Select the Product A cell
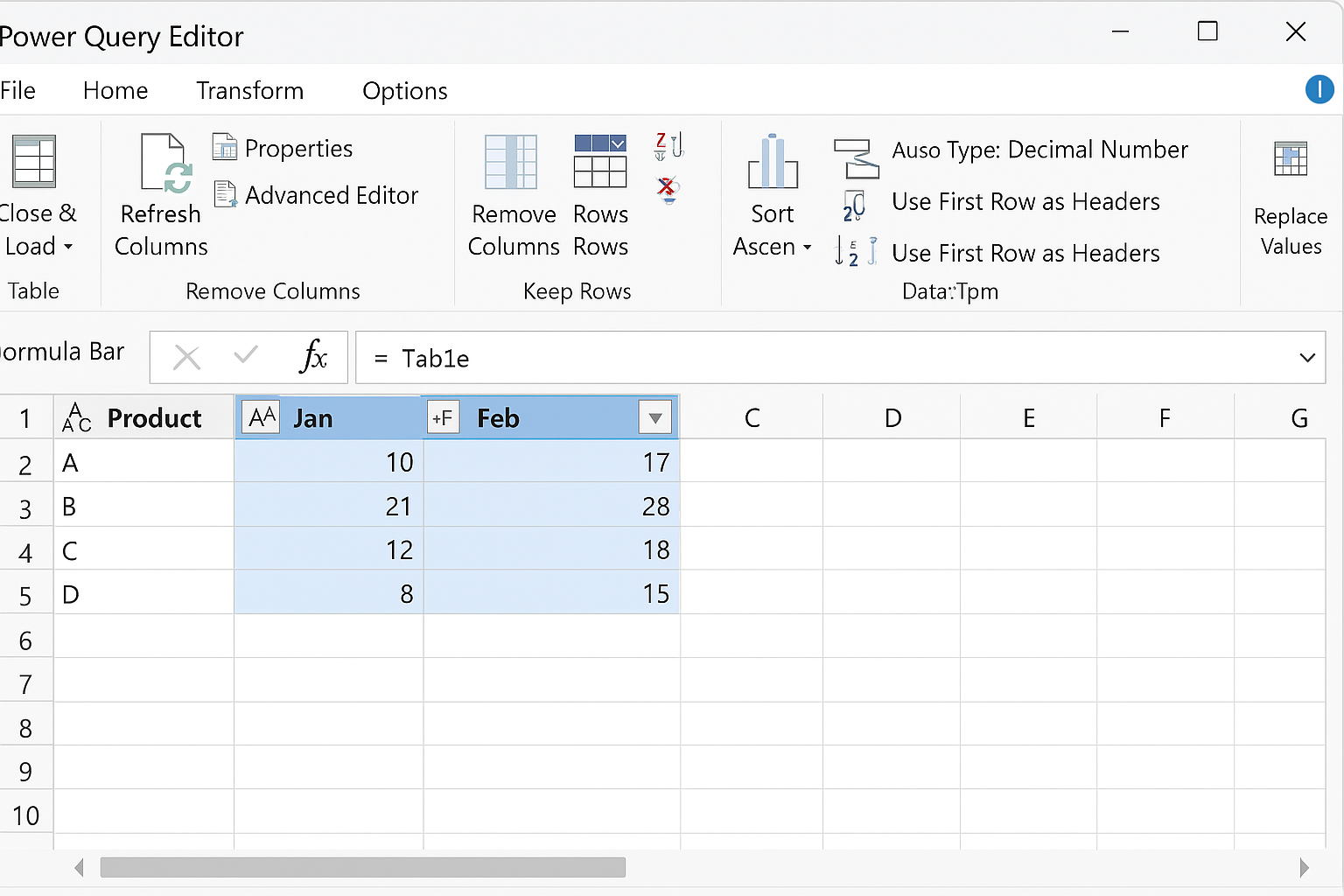This screenshot has width=1344, height=896. [x=144, y=461]
